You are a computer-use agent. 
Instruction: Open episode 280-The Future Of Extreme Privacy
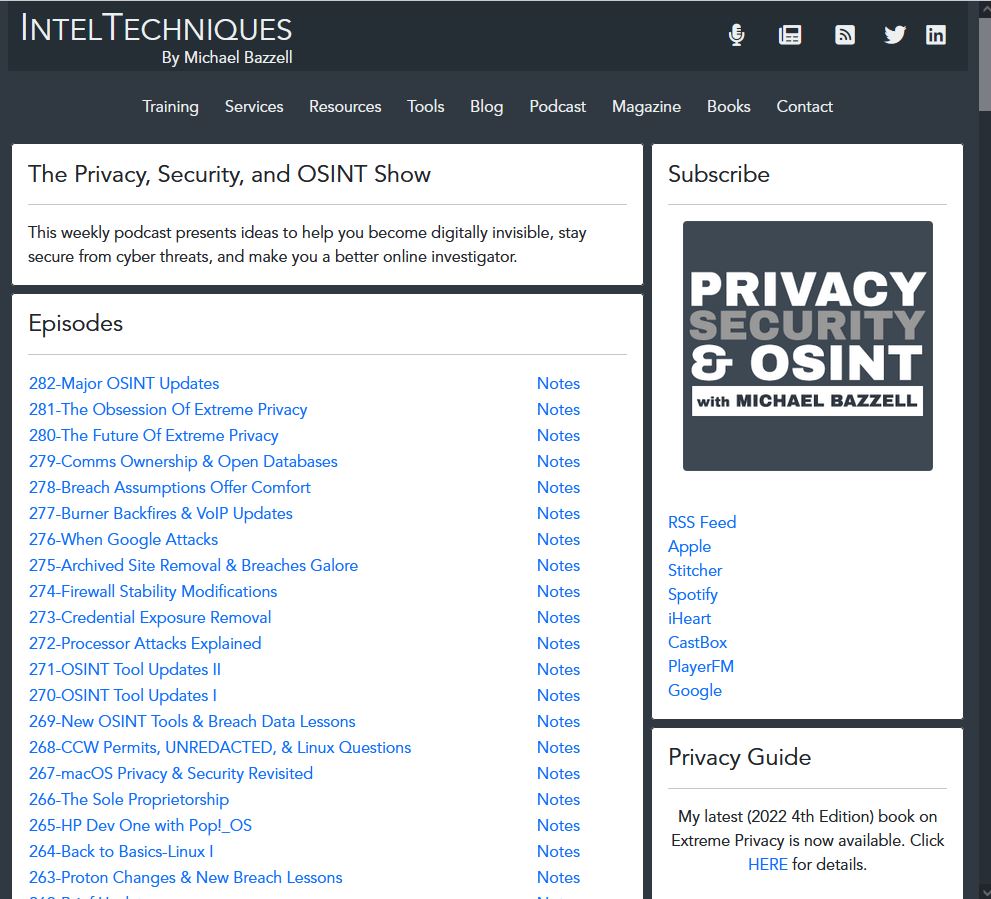tap(154, 436)
